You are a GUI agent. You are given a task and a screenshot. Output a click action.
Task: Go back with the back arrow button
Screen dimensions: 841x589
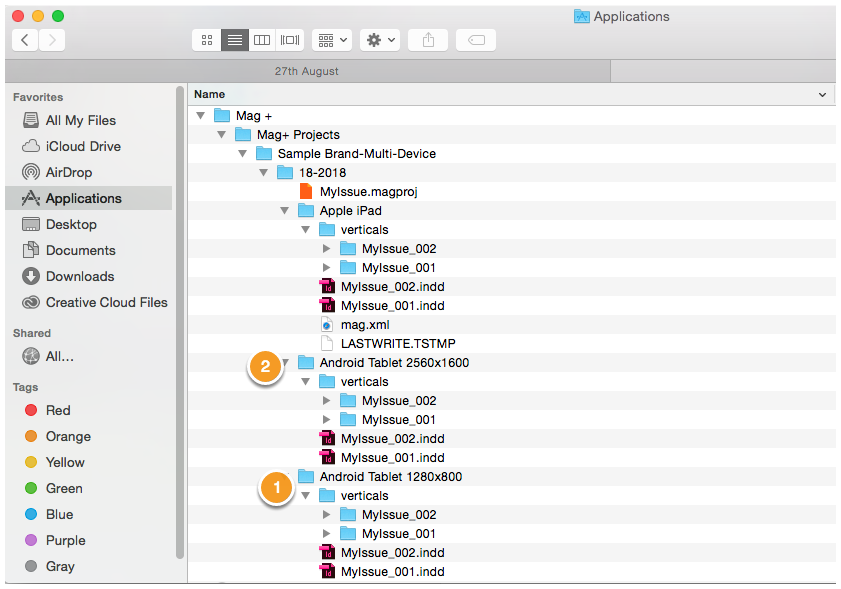pyautogui.click(x=25, y=40)
